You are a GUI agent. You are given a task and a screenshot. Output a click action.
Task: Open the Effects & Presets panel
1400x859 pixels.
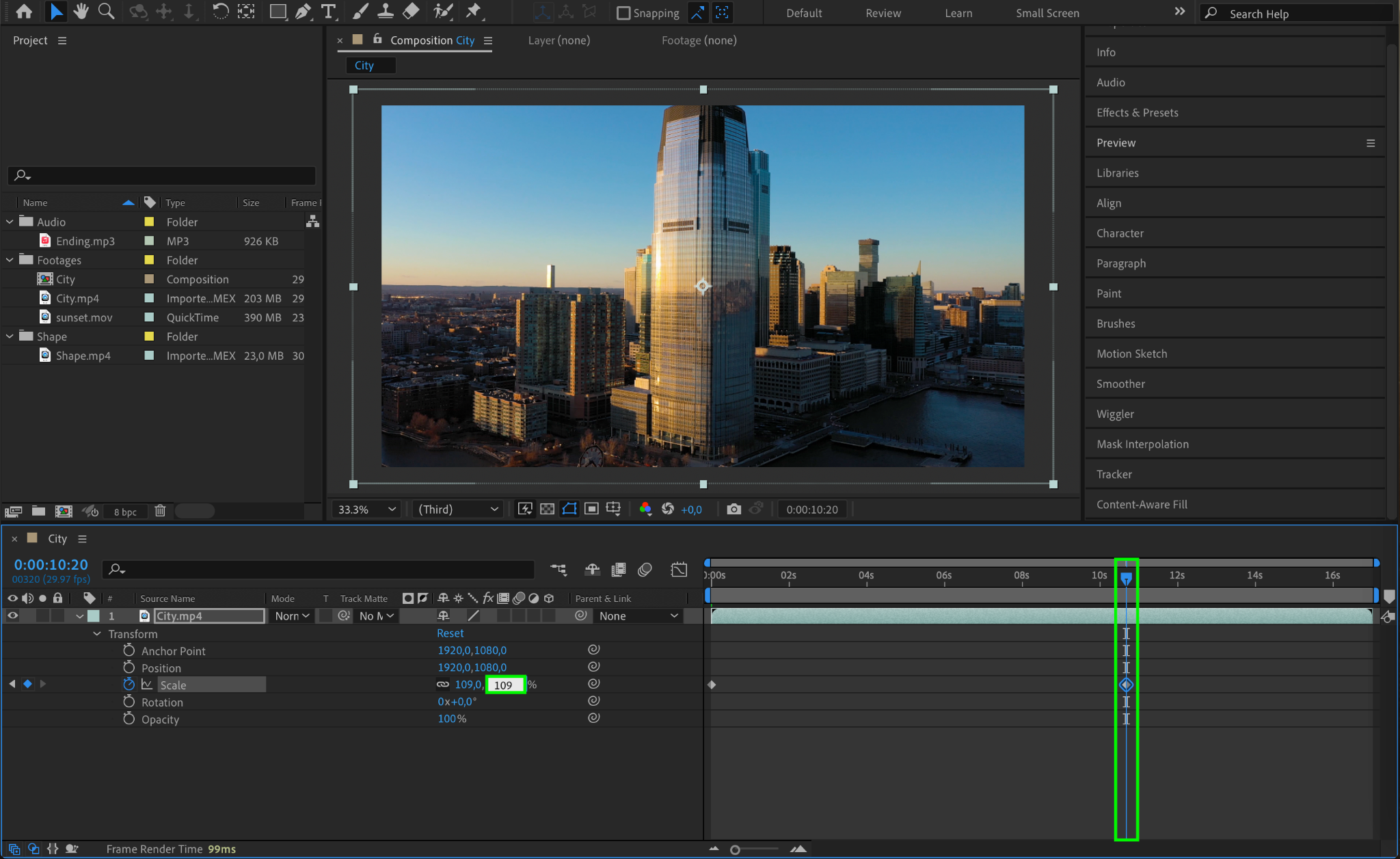point(1137,112)
